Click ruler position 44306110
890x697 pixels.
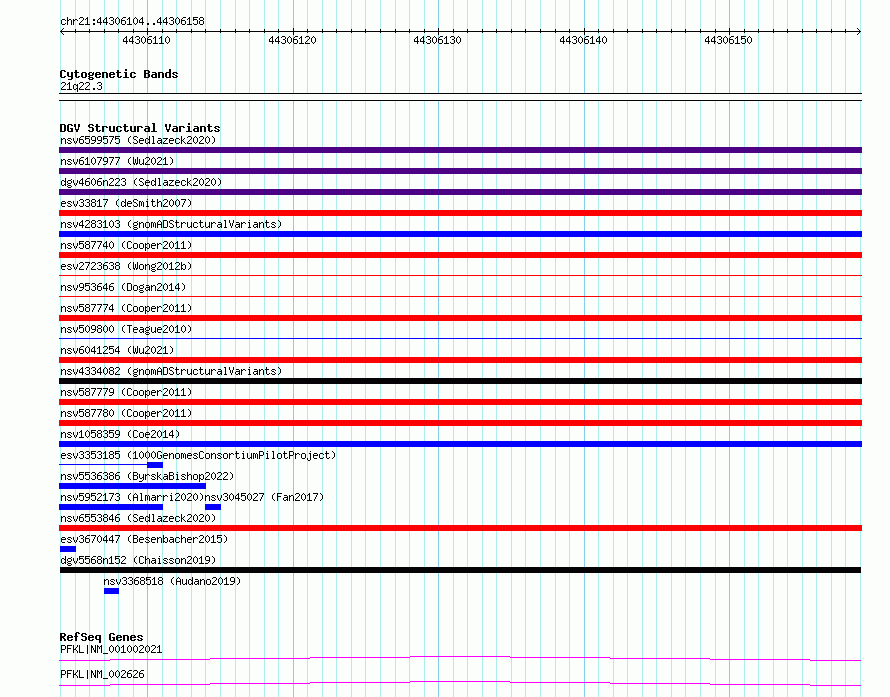[146, 40]
